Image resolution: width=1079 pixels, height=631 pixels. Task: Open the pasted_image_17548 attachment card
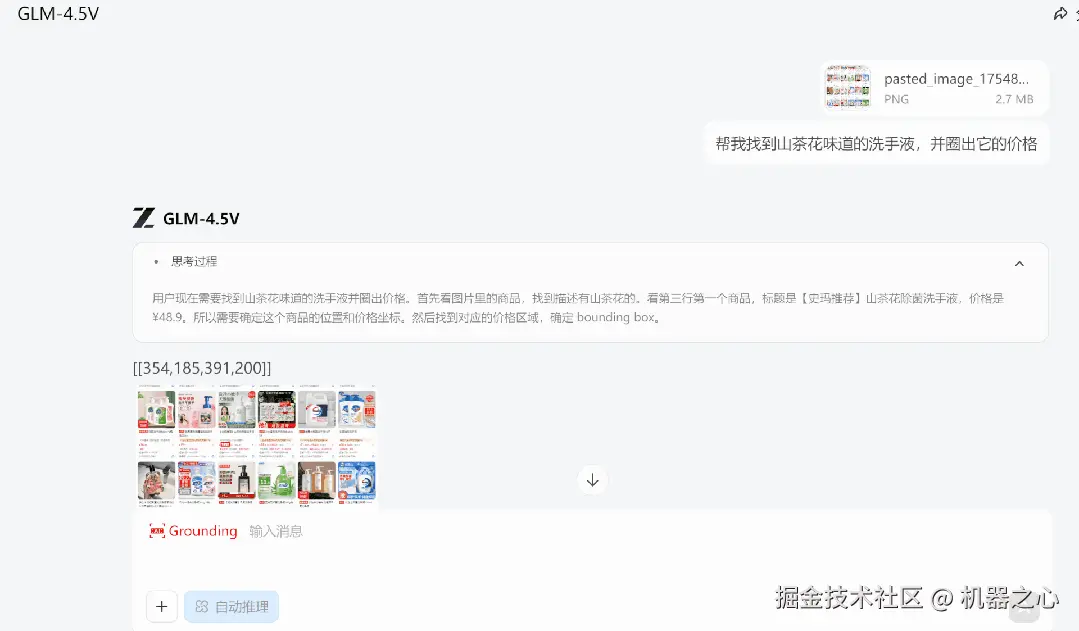(933, 88)
